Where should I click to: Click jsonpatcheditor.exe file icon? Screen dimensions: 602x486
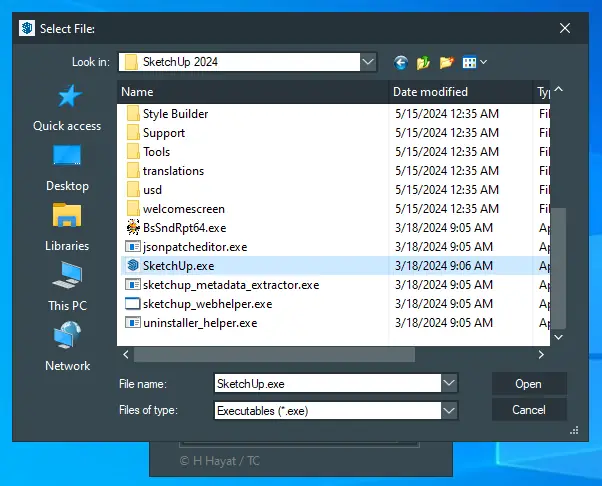point(133,246)
